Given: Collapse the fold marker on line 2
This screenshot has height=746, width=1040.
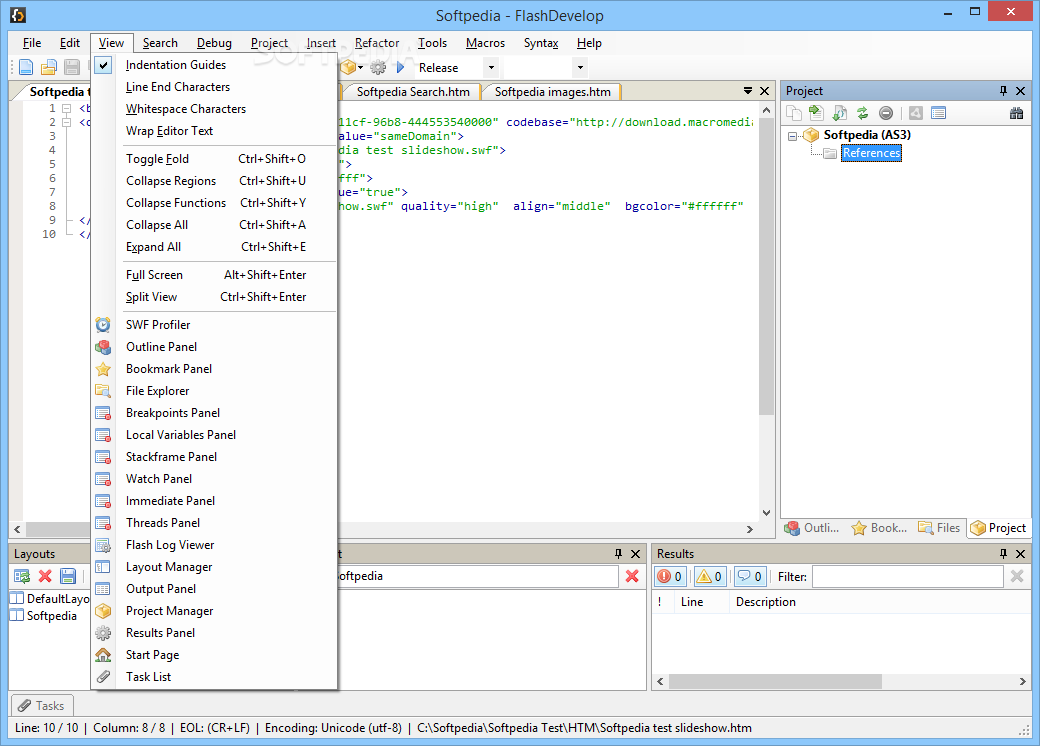Looking at the screenshot, I should tap(66, 122).
